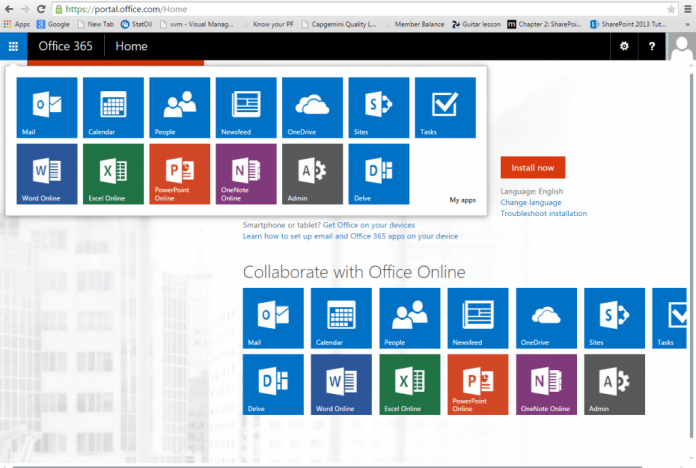Screen dimensions: 696x468
Task: Click the Change language link
Action: tap(531, 202)
